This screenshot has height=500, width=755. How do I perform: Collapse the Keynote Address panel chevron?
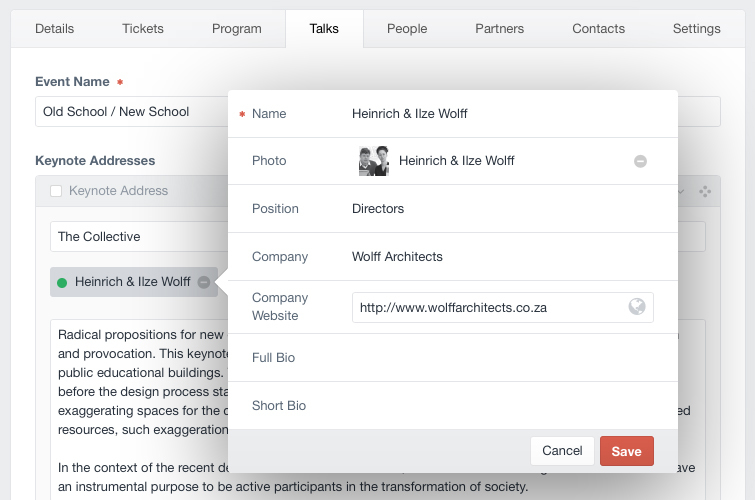(x=682, y=191)
